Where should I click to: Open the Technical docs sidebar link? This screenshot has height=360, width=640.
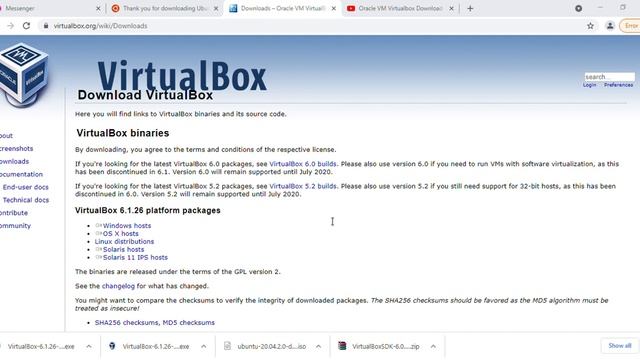26,200
